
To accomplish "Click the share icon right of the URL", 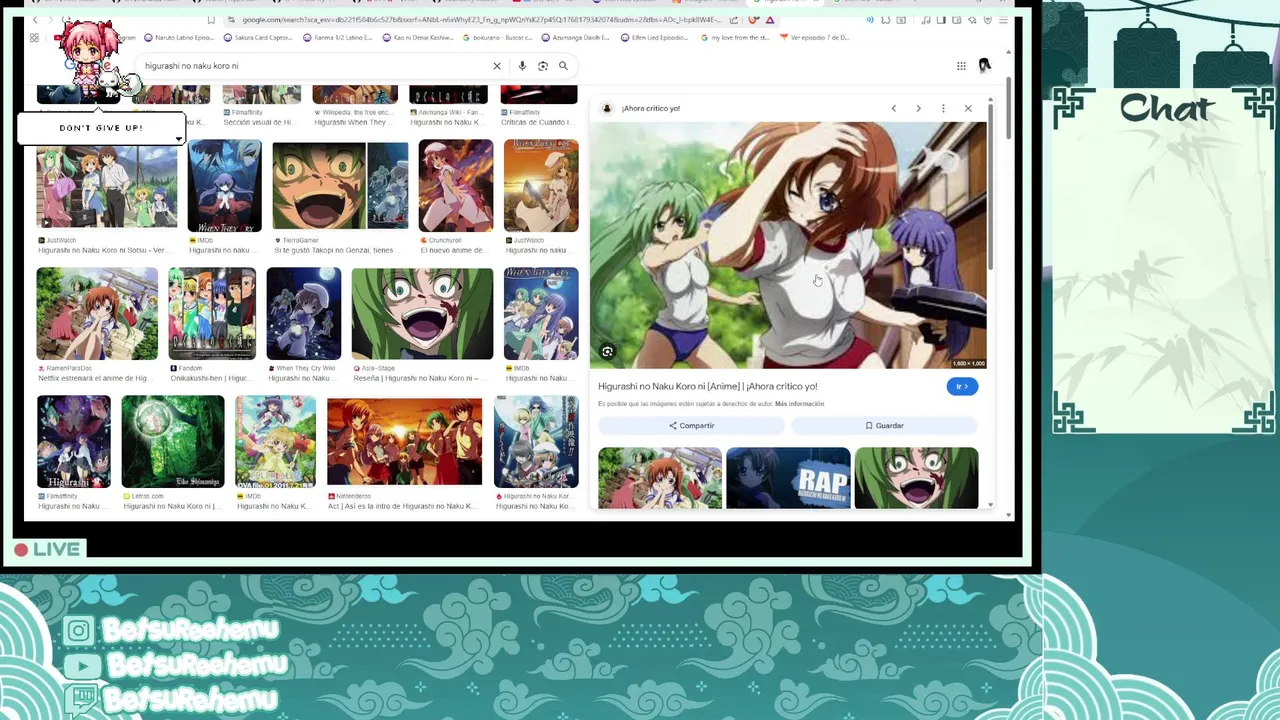I will pos(734,20).
